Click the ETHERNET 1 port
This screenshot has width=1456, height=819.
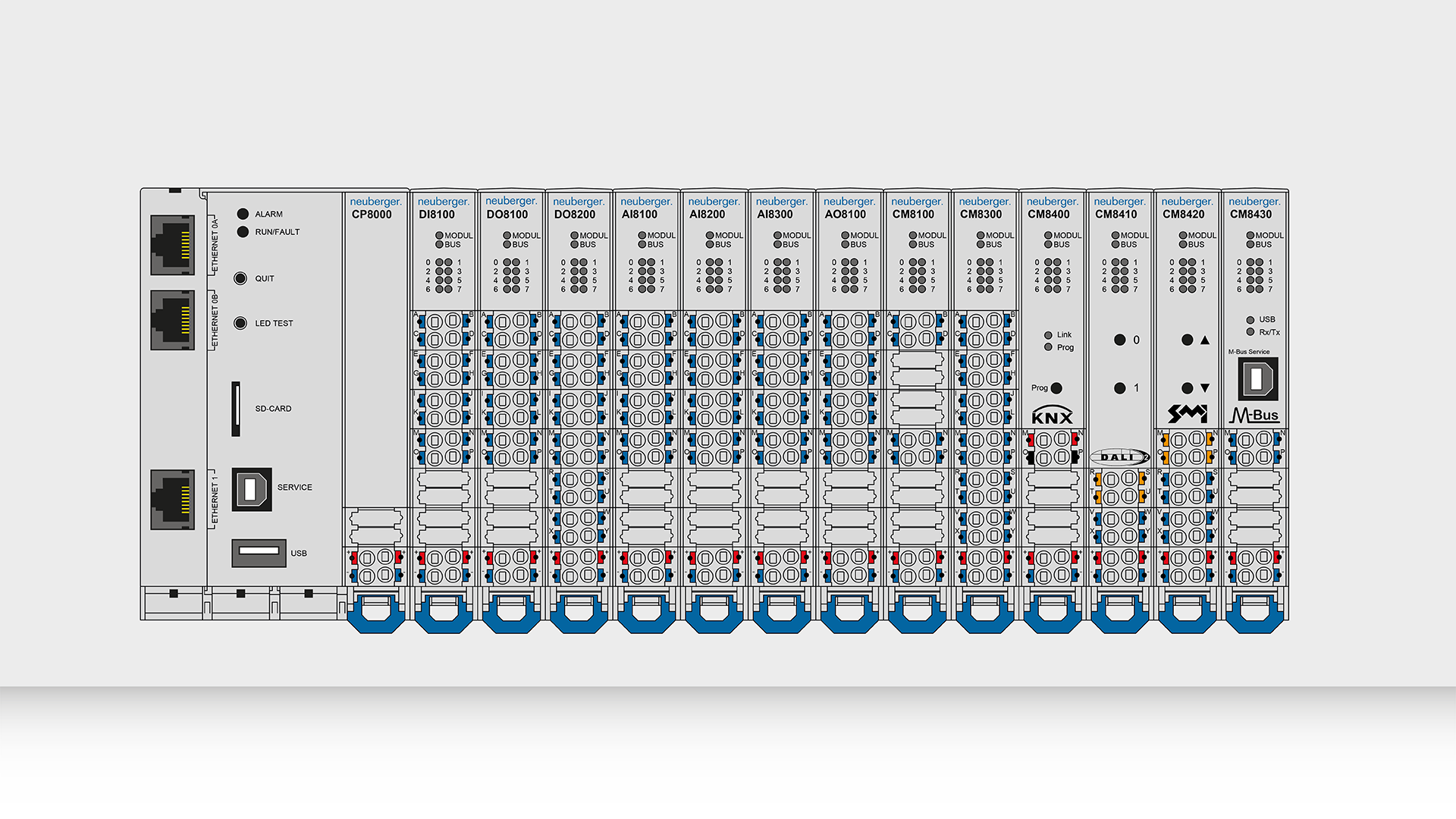click(172, 499)
